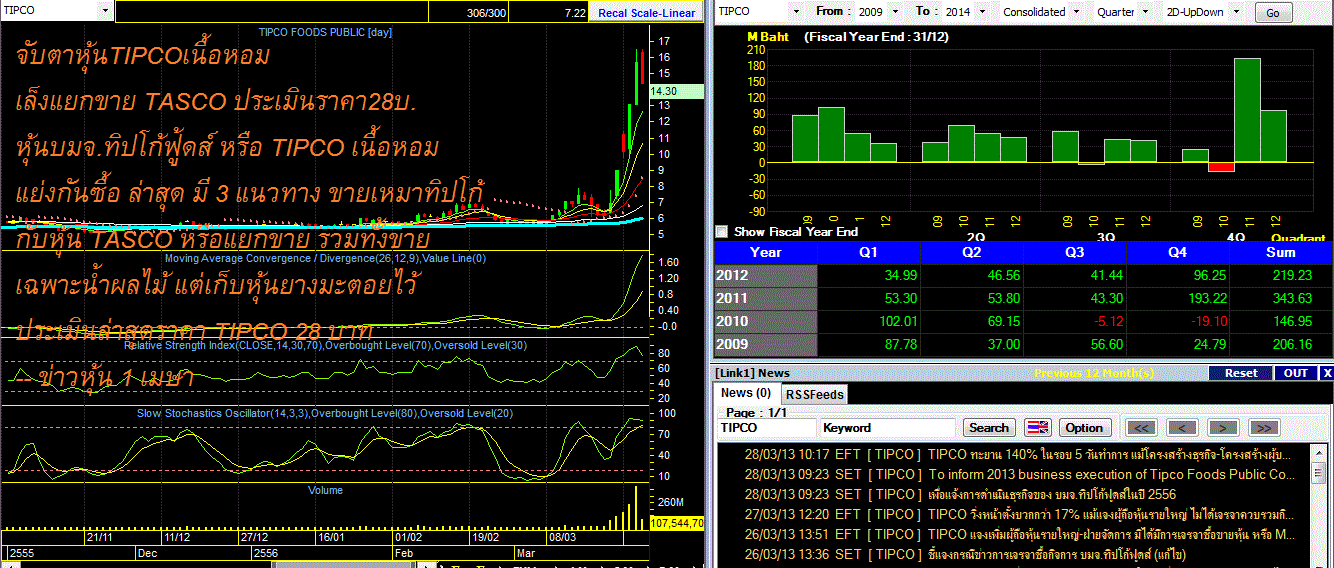Click the Go button
The height and width of the screenshot is (568, 1334).
pyautogui.click(x=1272, y=13)
